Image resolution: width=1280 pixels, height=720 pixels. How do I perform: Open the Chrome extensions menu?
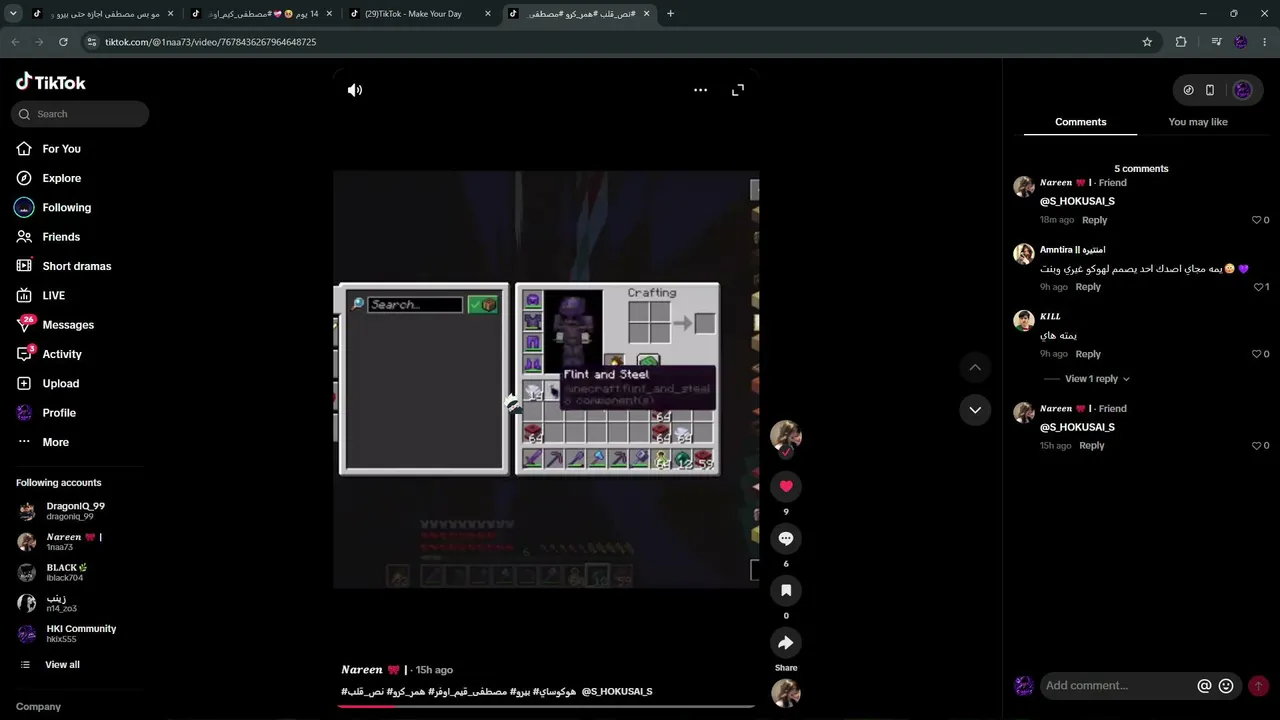pos(1181,42)
